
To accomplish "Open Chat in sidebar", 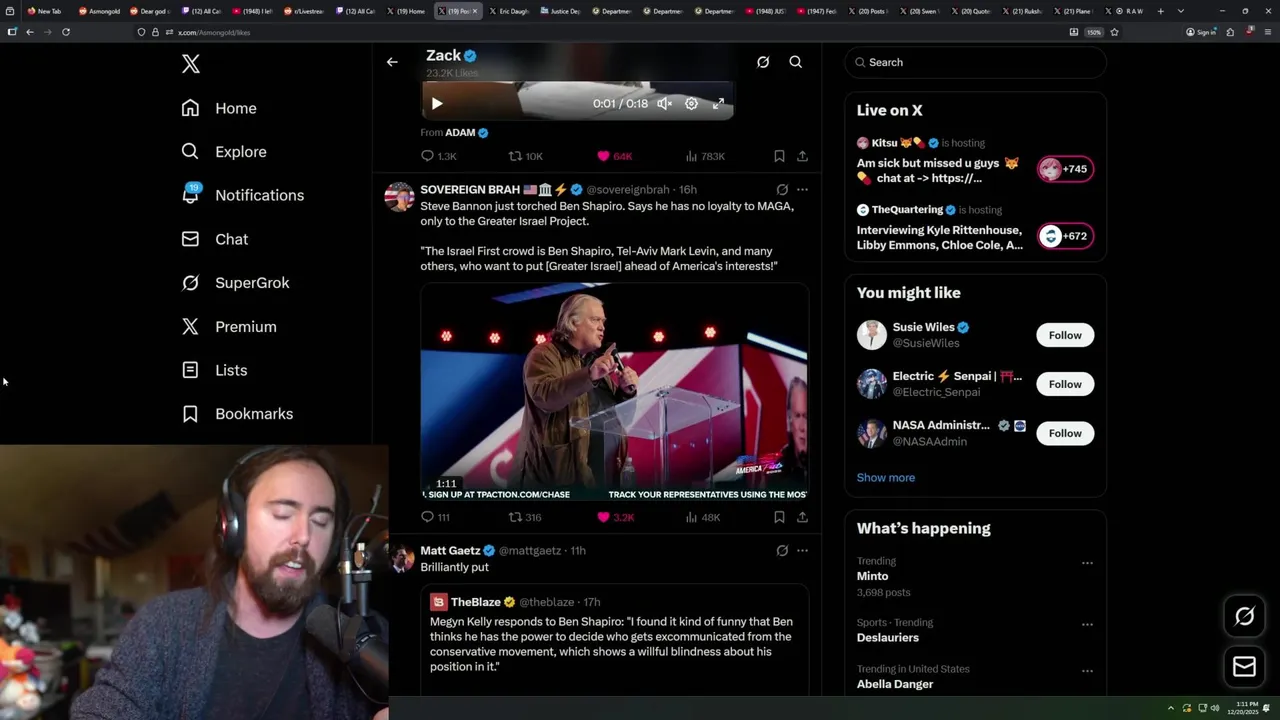I will pyautogui.click(x=215, y=239).
